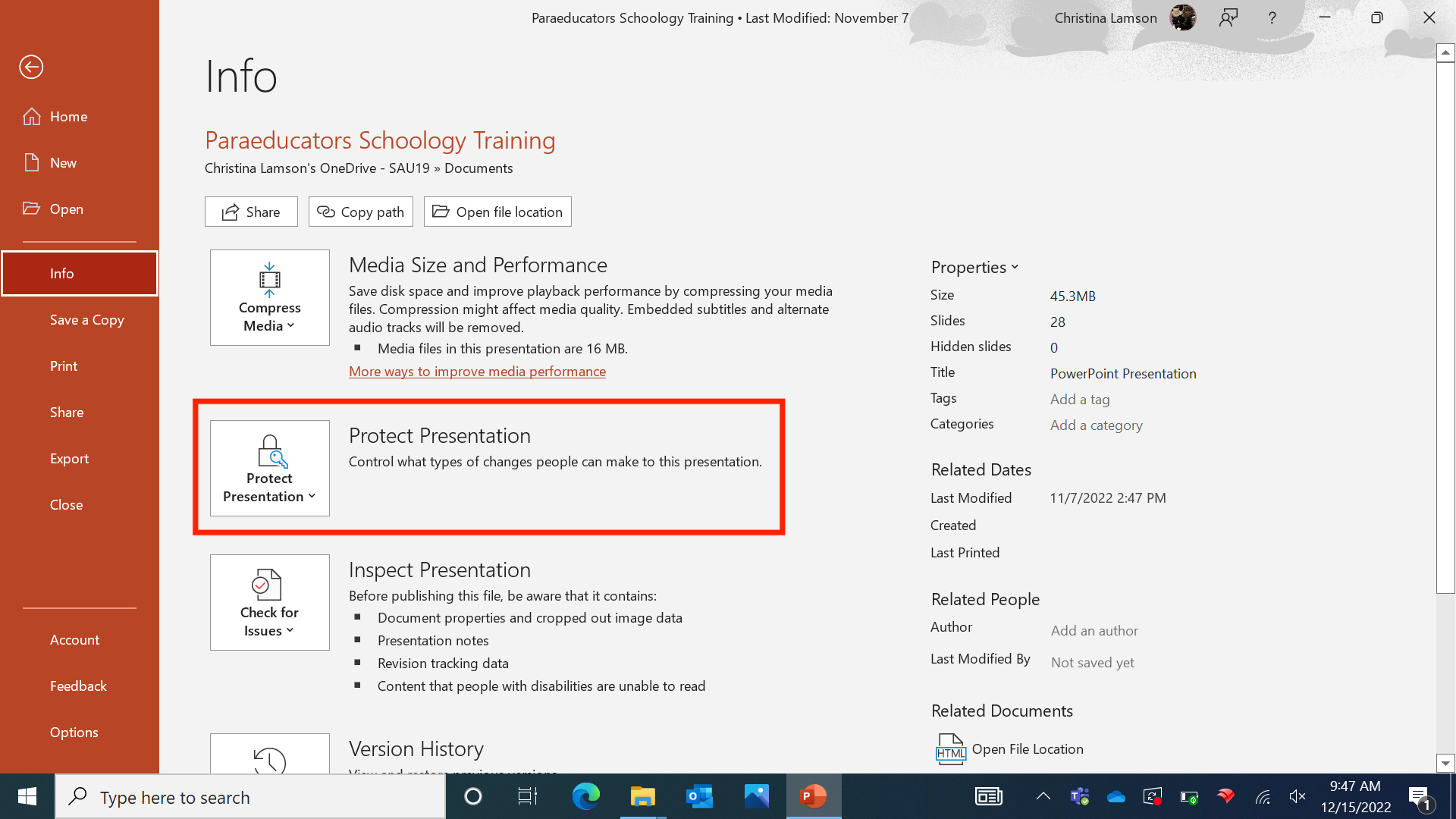Click the battery status tray icon

coord(1189,796)
